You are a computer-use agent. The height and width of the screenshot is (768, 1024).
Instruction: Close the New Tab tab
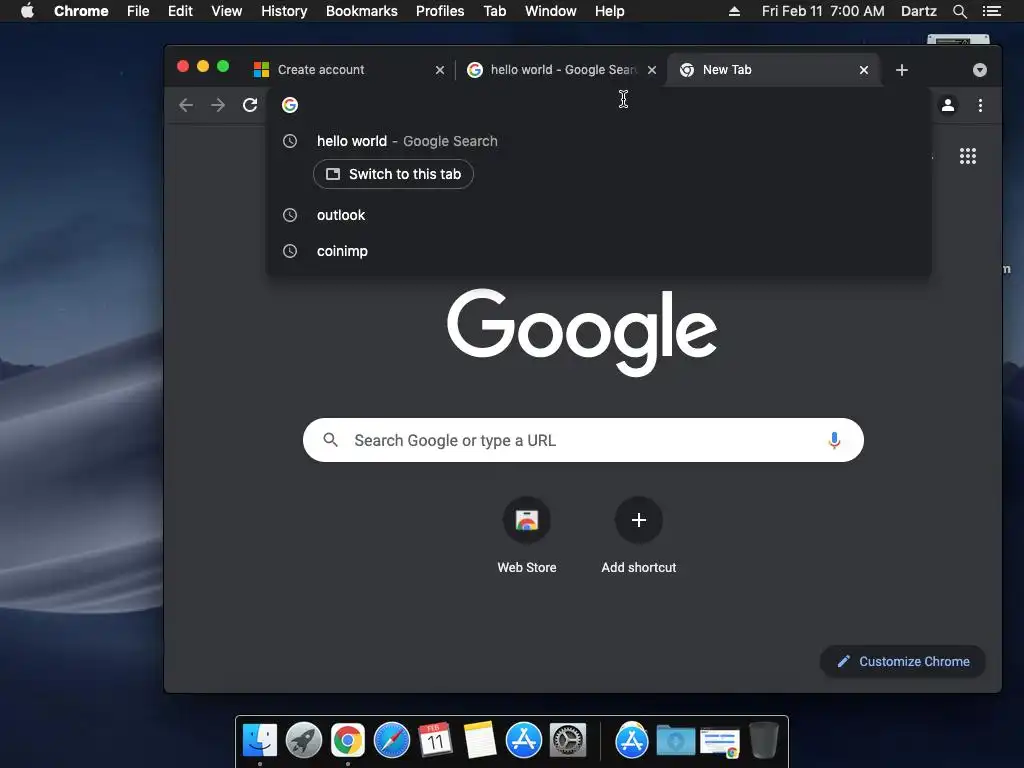[x=864, y=70]
